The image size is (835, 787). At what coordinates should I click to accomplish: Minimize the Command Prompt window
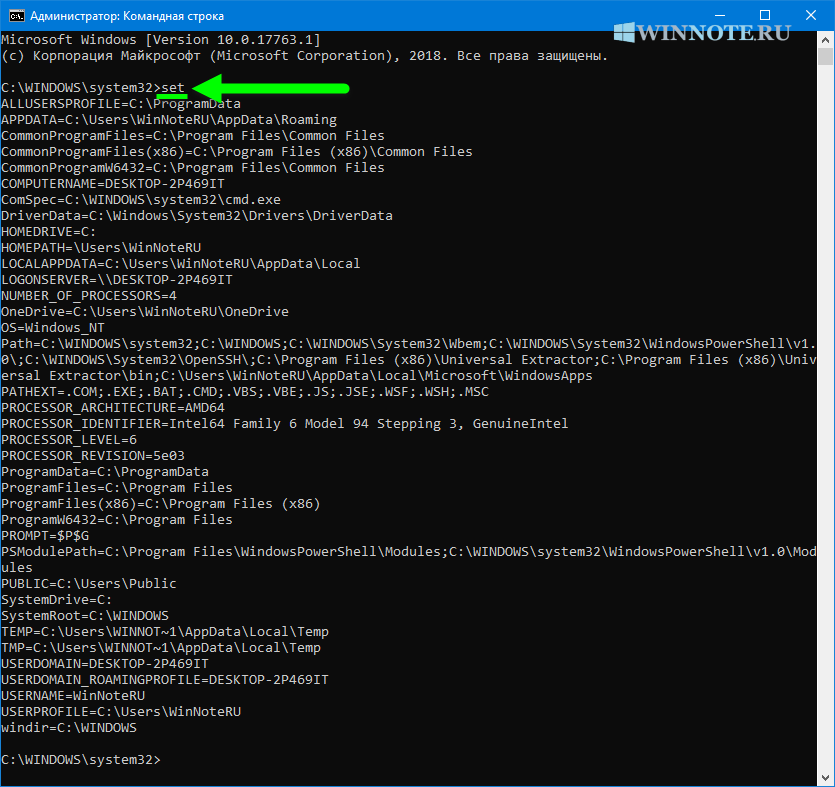coord(718,15)
